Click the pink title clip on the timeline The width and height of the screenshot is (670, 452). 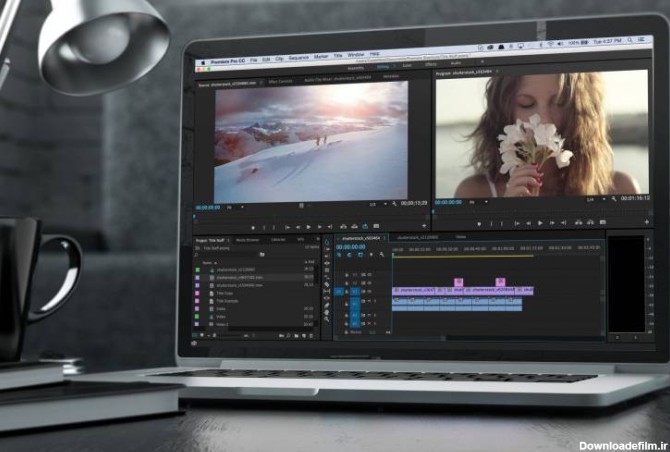(459, 282)
